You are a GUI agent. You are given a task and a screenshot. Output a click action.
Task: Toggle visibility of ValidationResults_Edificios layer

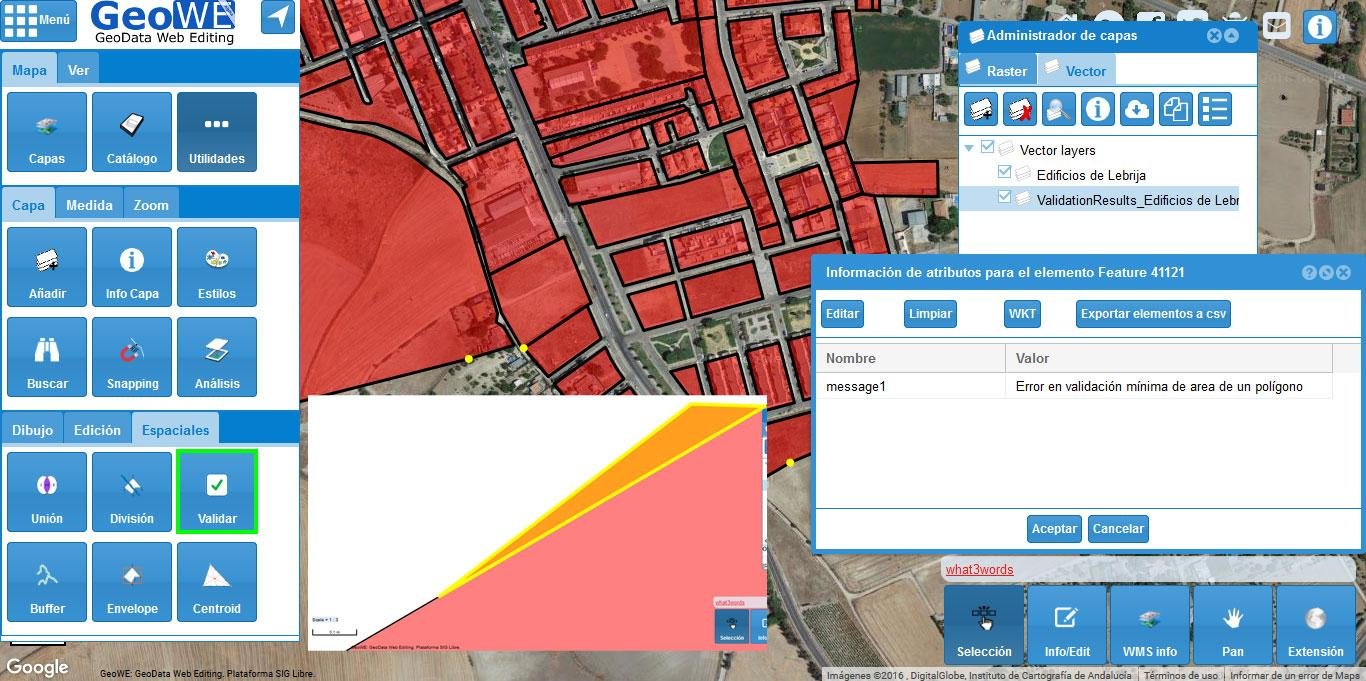click(x=1003, y=198)
